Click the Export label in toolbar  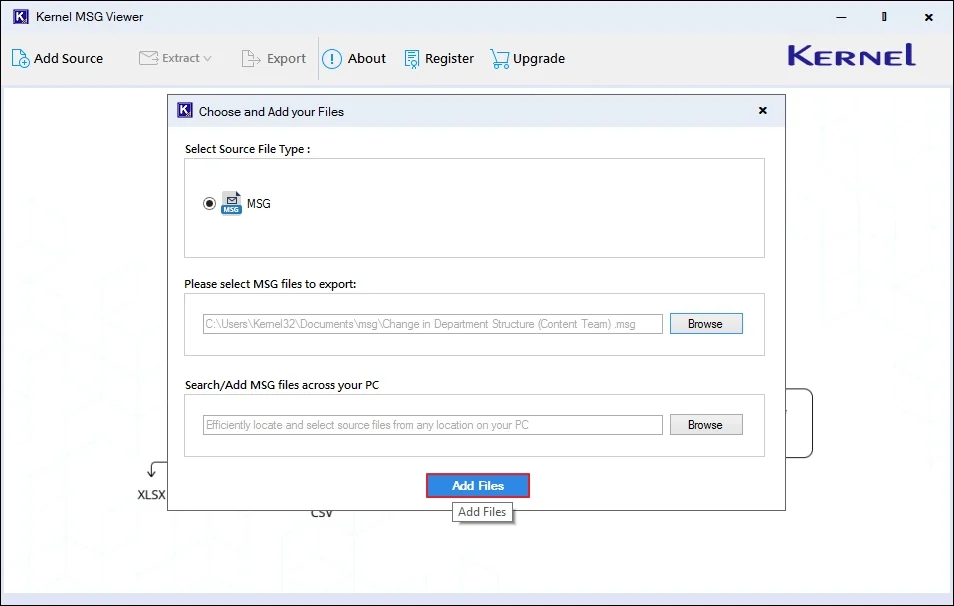(x=286, y=58)
